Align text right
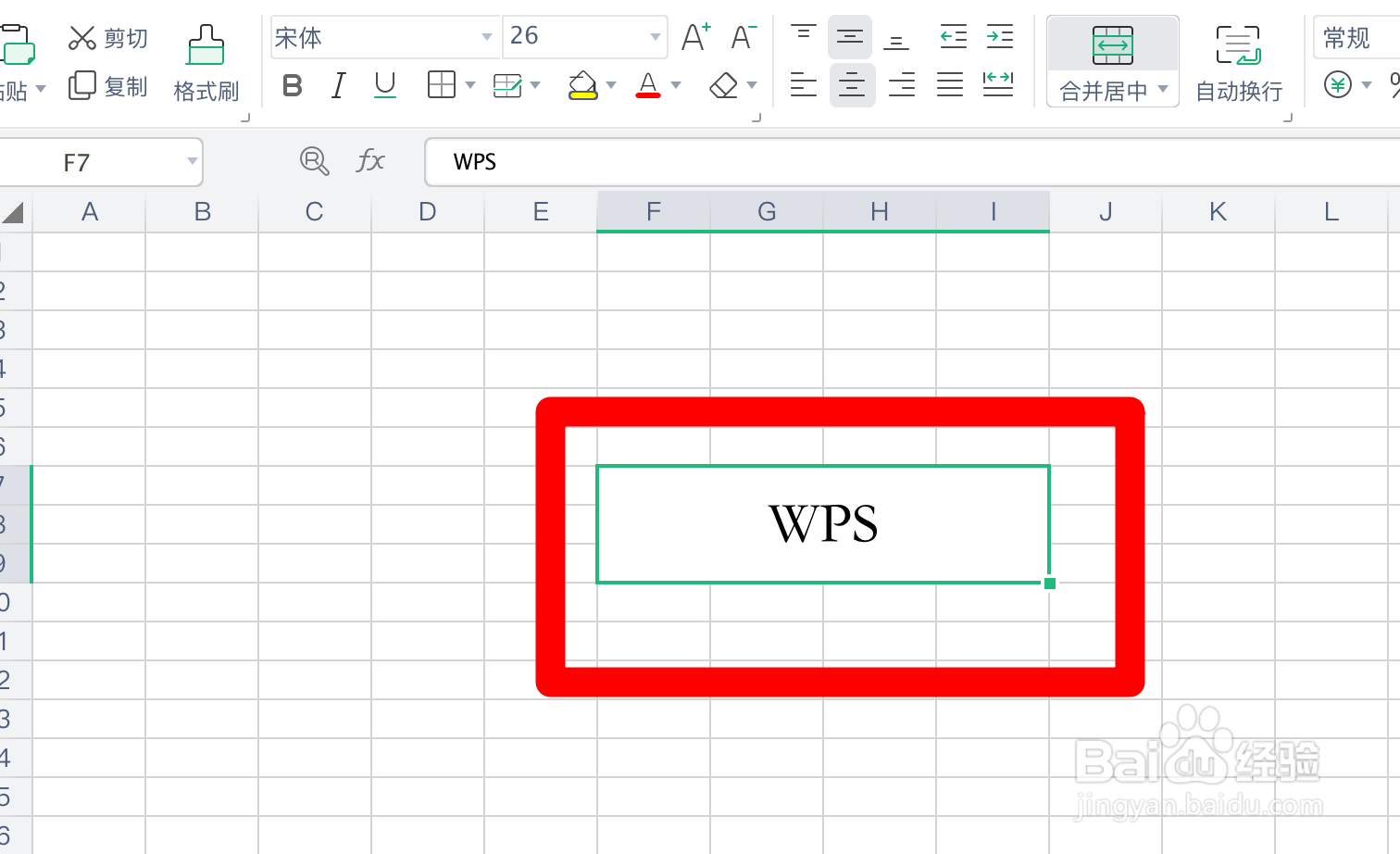Screen dimensions: 1400x854 (x=902, y=85)
